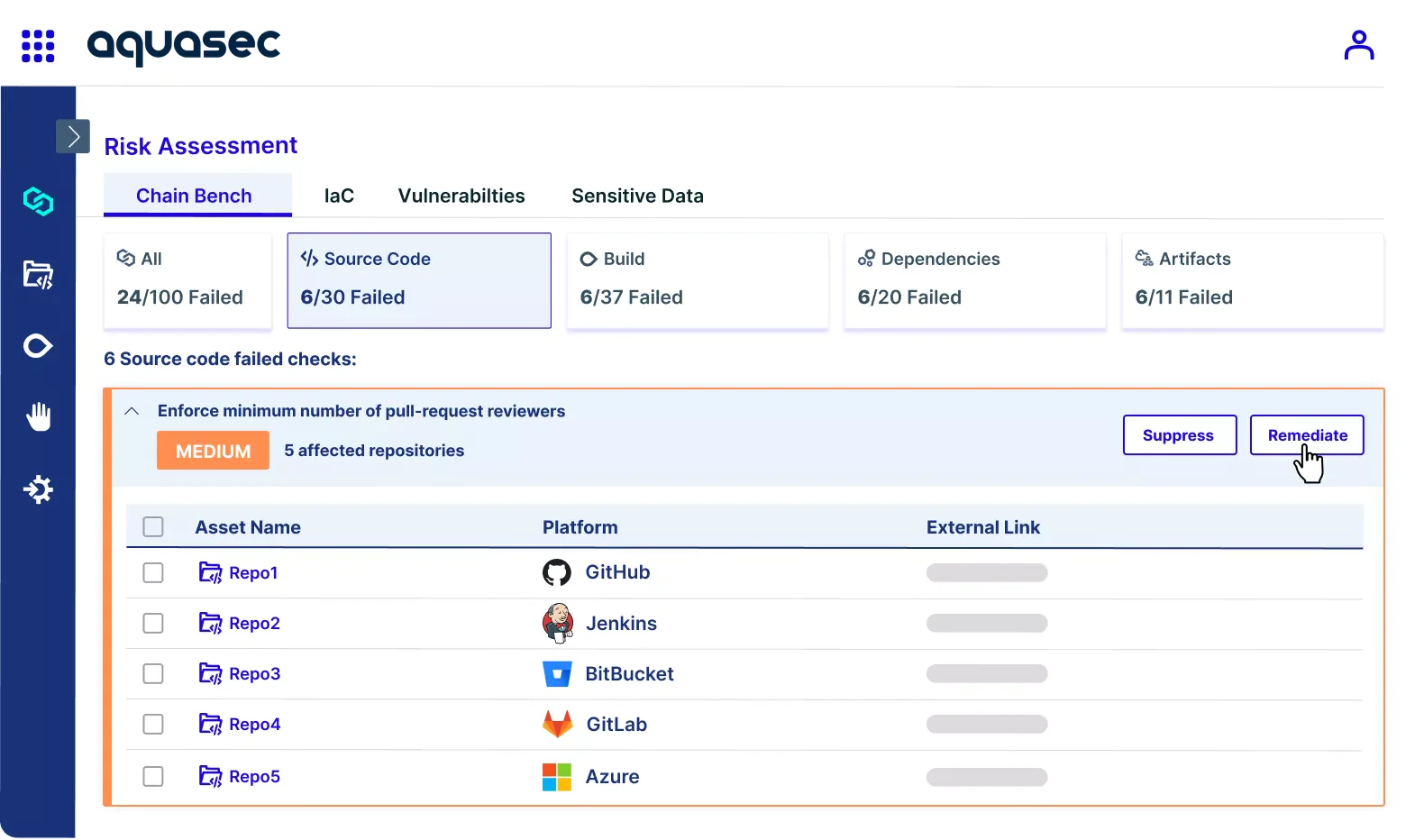Click the Remediate button
Screen dimensions: 1415x840
tap(1307, 435)
